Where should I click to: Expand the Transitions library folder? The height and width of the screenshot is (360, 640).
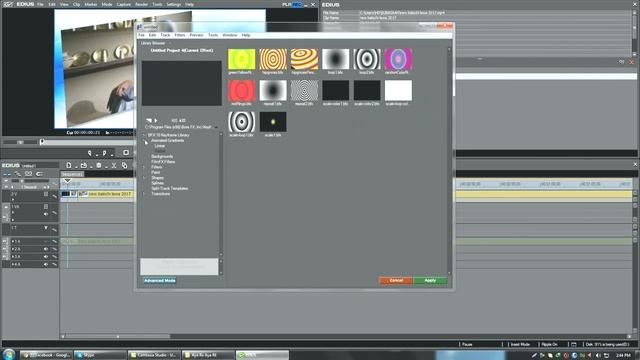tap(144, 193)
